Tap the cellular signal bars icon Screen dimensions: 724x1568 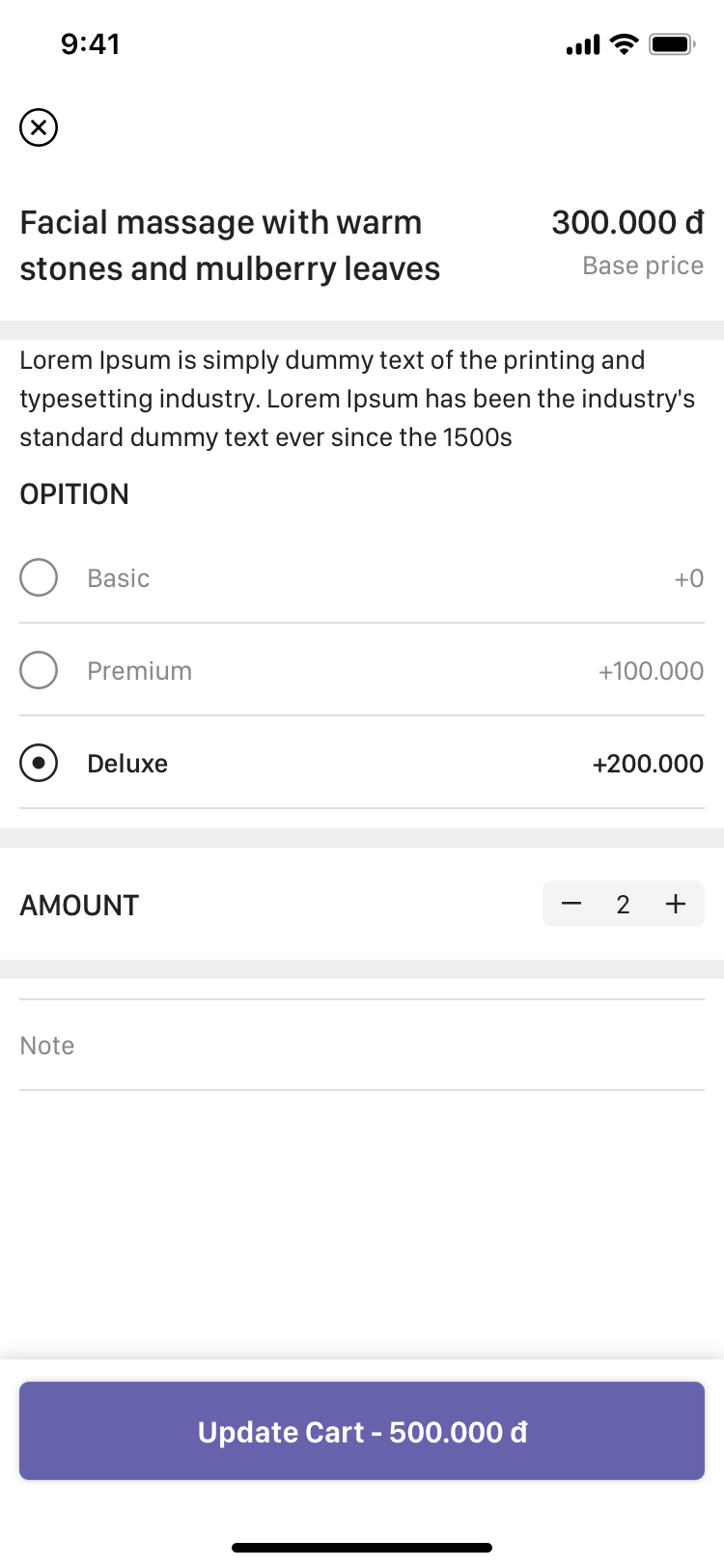(x=583, y=45)
